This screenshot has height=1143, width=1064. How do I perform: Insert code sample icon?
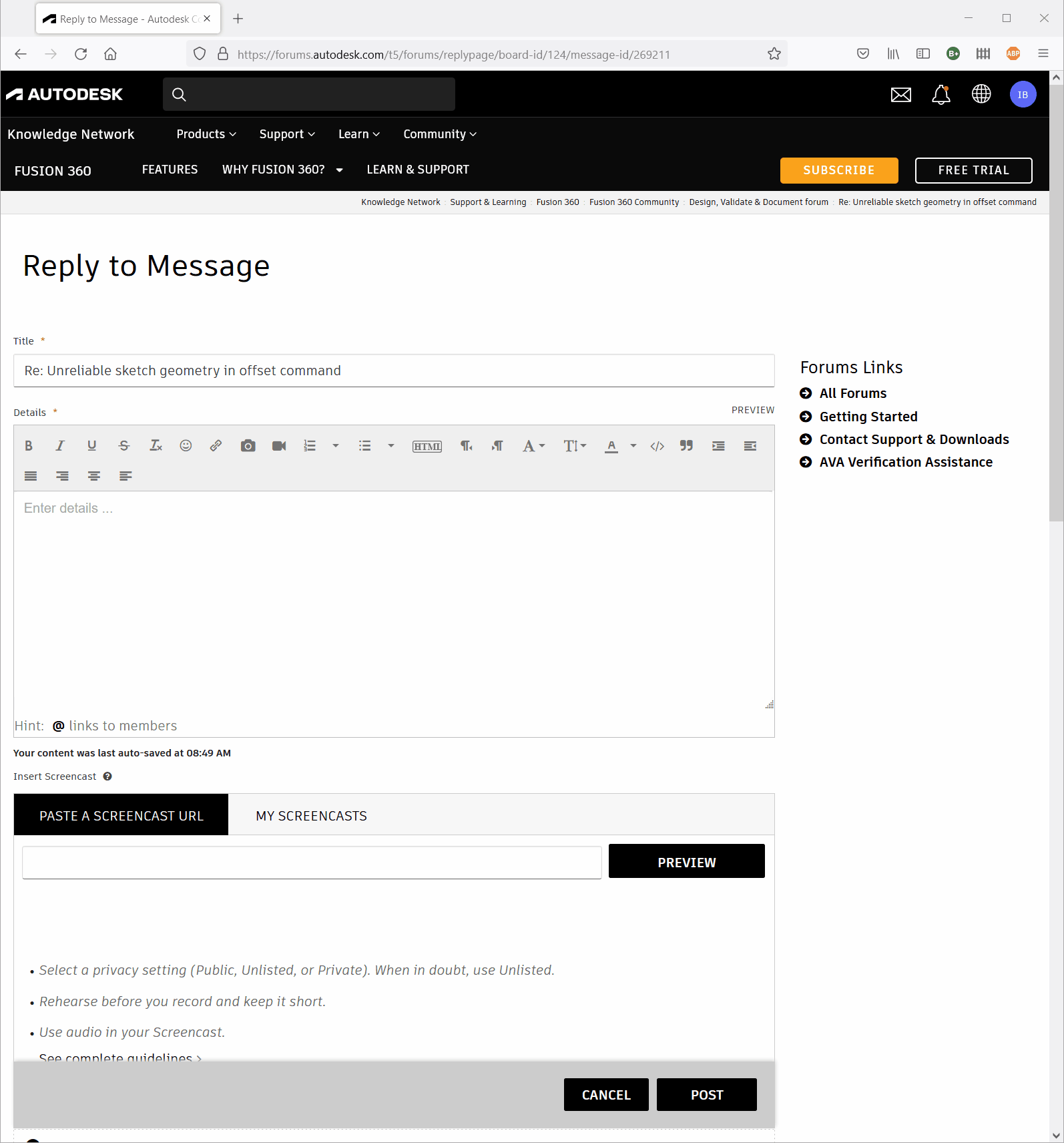(x=657, y=446)
